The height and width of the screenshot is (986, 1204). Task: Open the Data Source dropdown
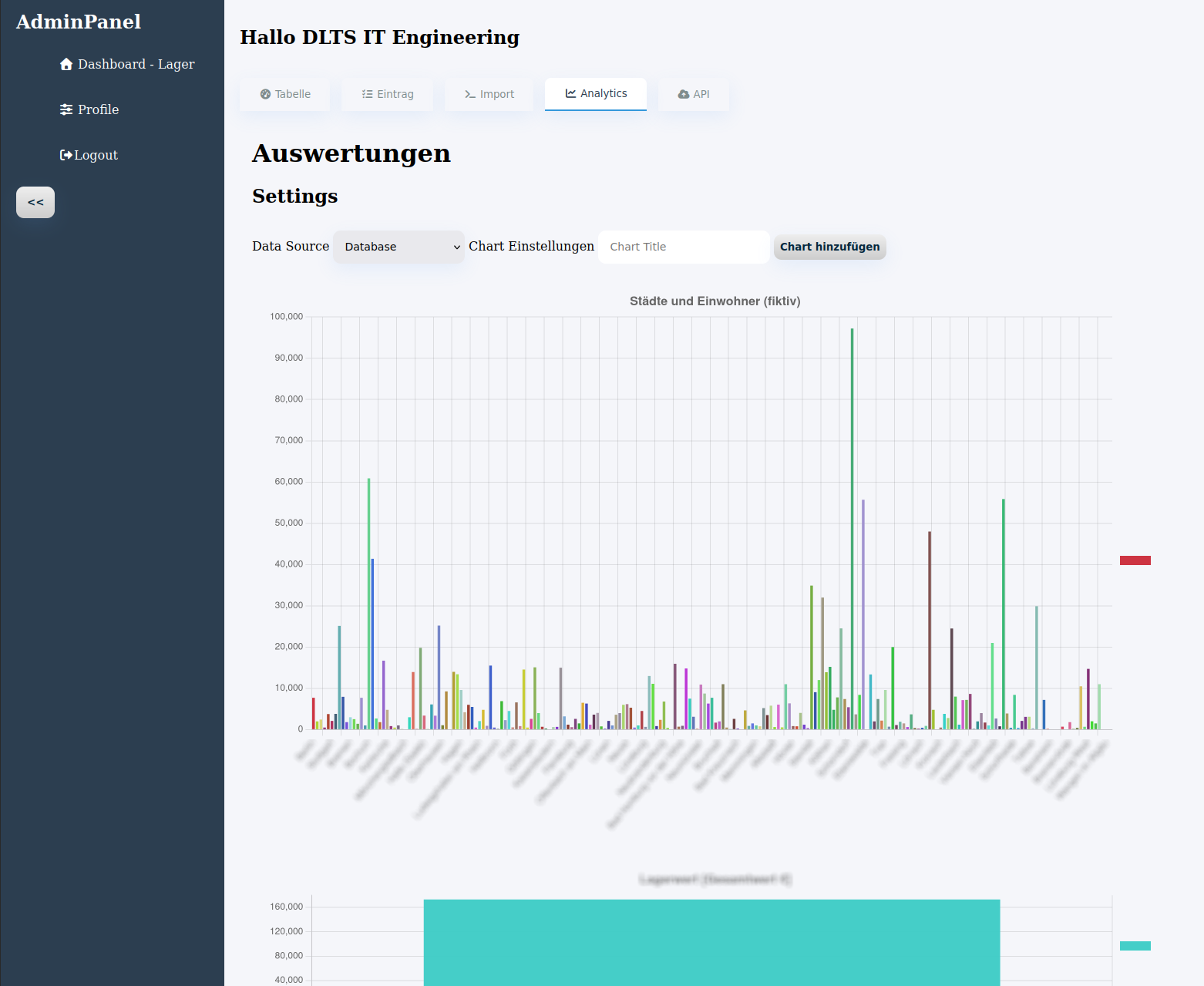click(x=399, y=247)
